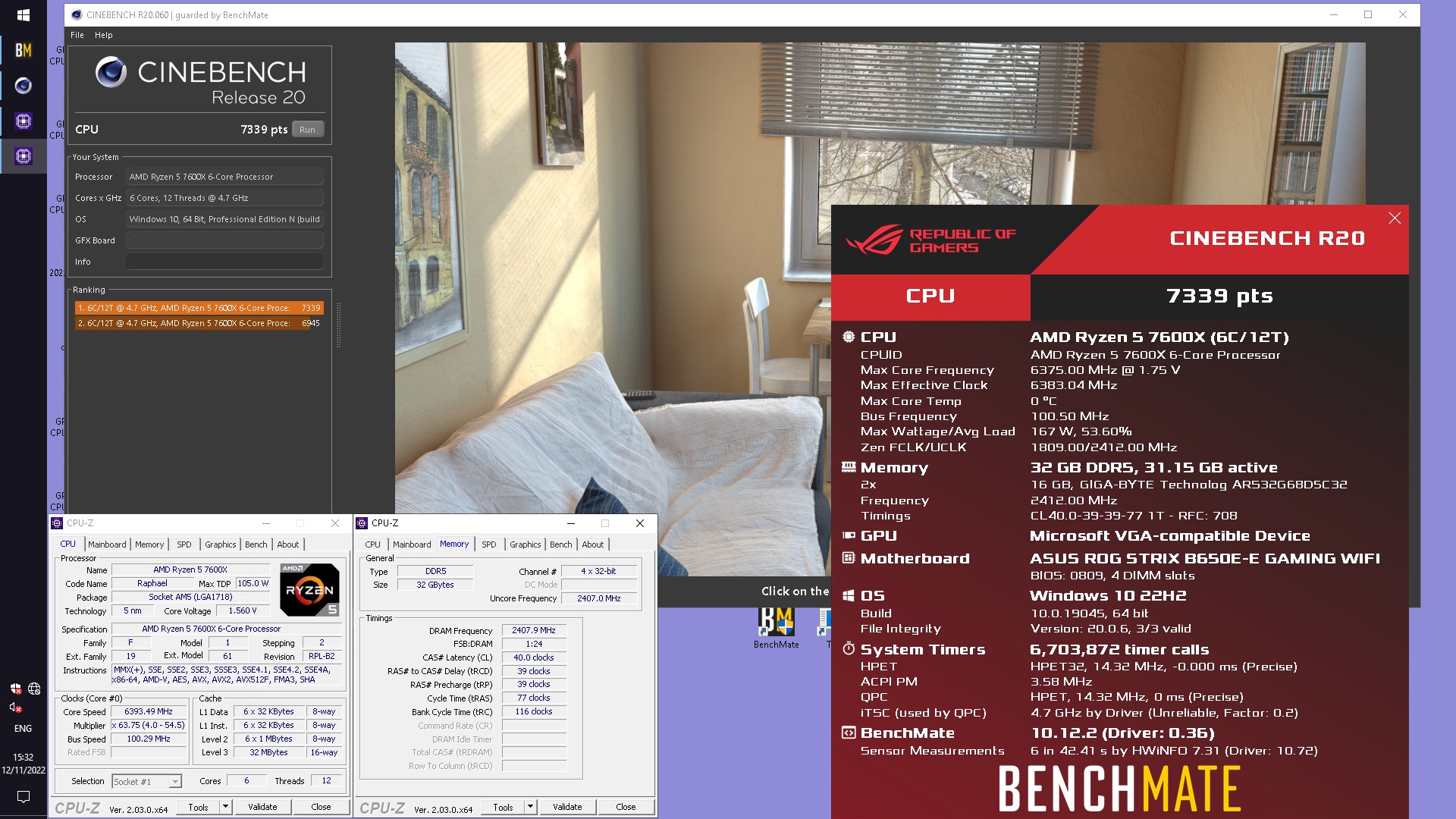The image size is (1456, 819).
Task: Click the GPU section icon in BenchMate
Action: pyautogui.click(x=849, y=535)
